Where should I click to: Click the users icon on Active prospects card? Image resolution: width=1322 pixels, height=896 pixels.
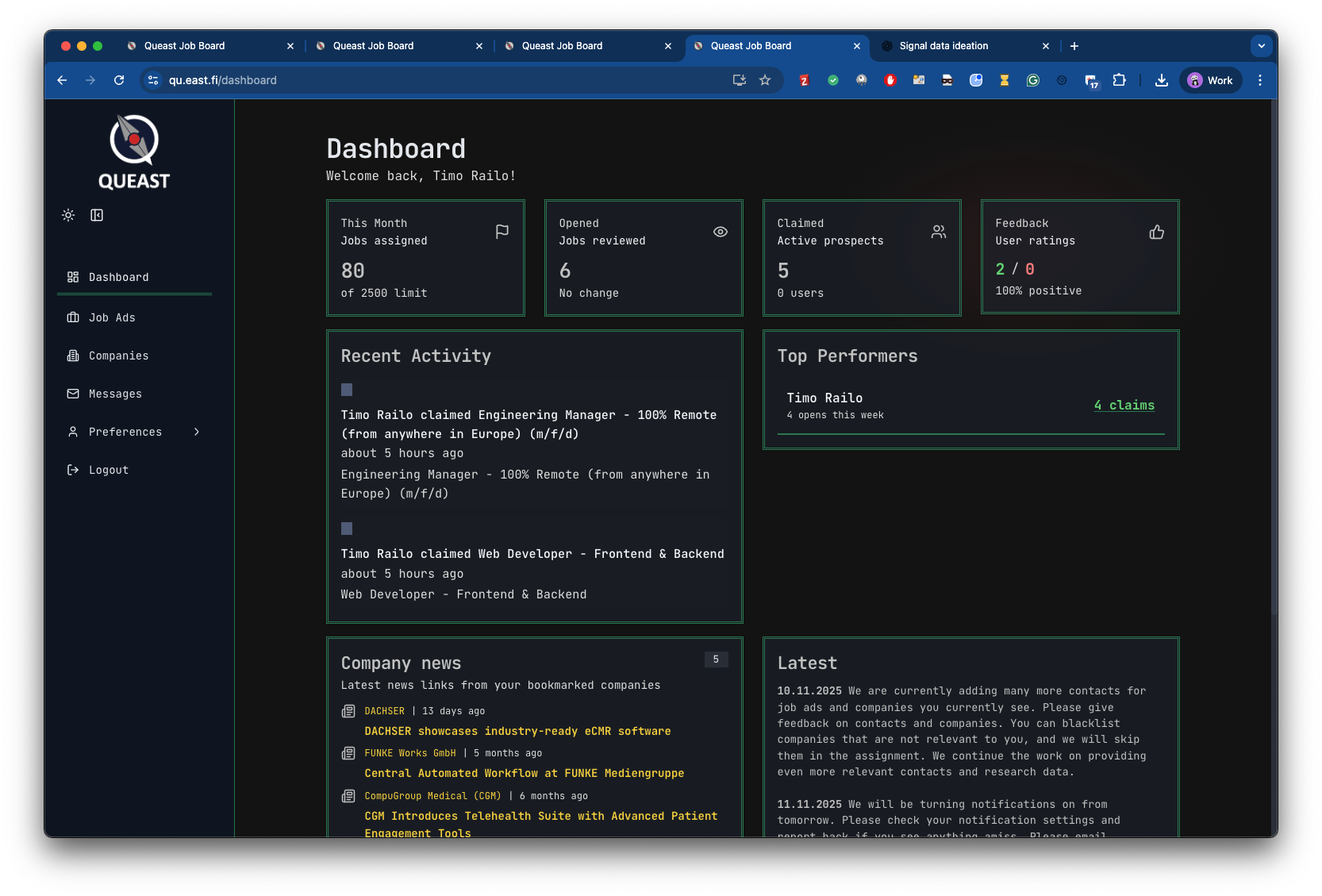coord(938,232)
